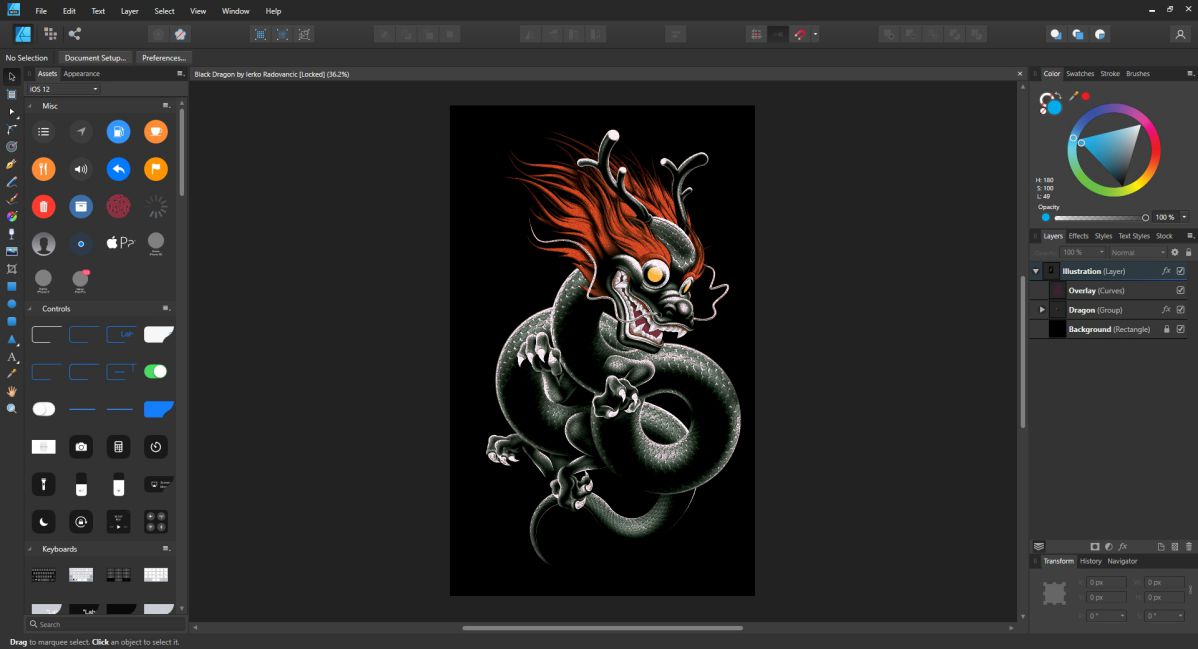This screenshot has height=649, width=1198.
Task: Hide the Dragon group layer
Action: click(x=1180, y=310)
